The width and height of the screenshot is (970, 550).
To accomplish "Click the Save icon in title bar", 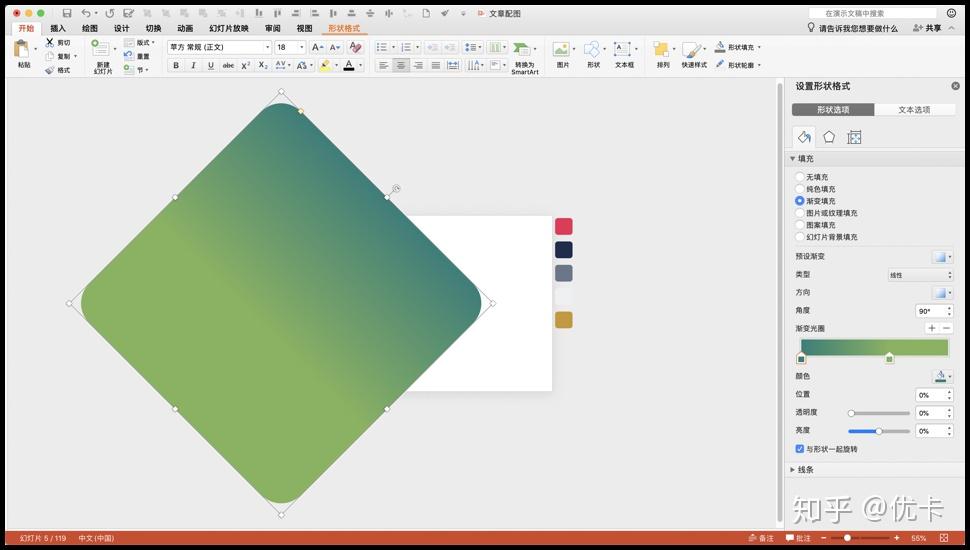I will tap(67, 13).
